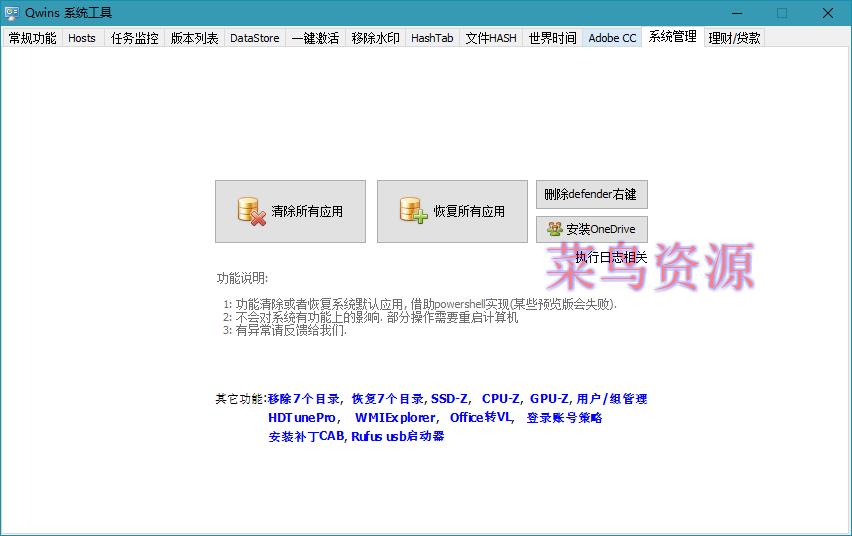The image size is (852, 536).
Task: Open the 理财/贷款 tab
Action: pos(734,38)
